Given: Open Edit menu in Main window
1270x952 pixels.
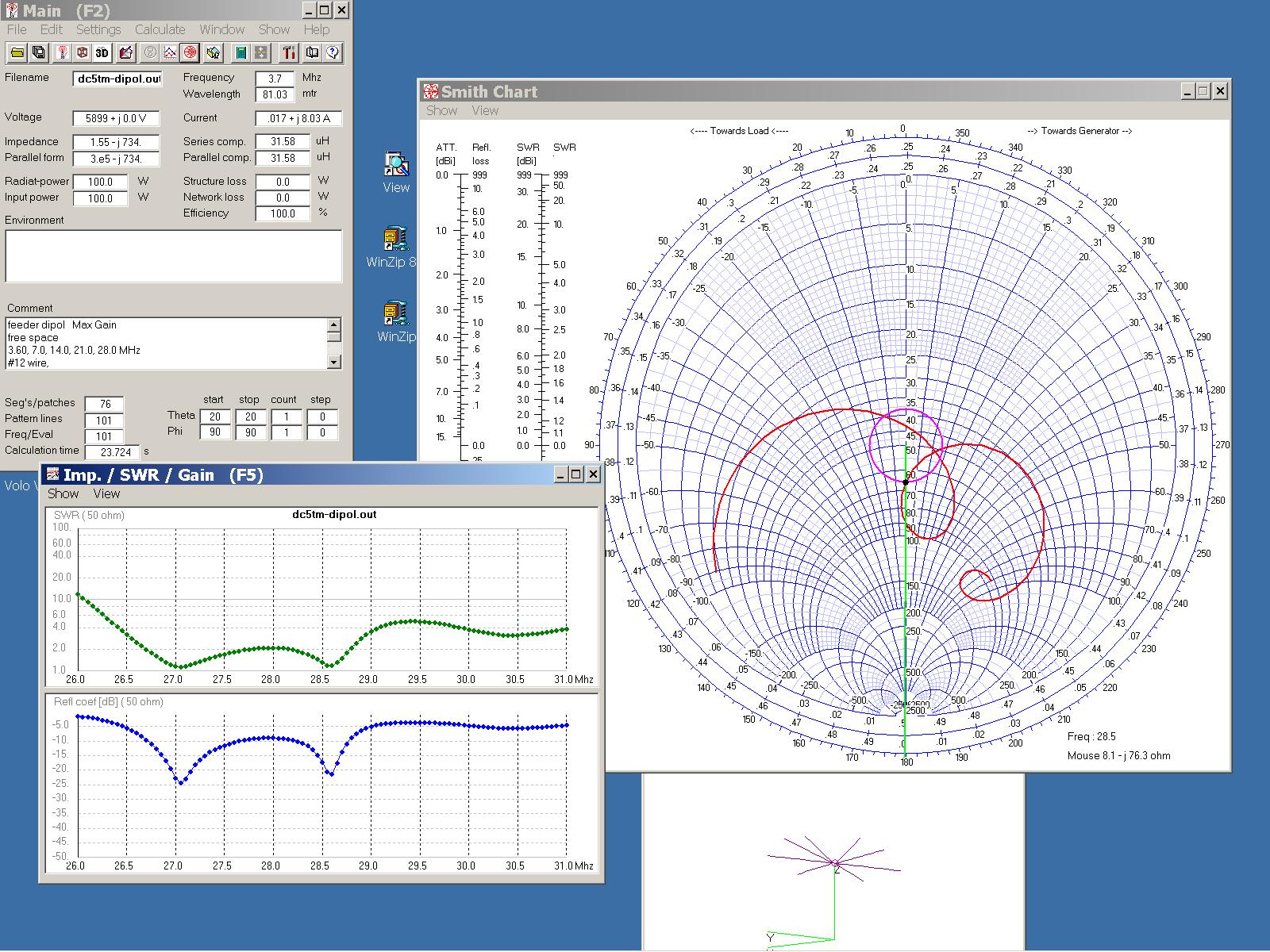Looking at the screenshot, I should 52,29.
